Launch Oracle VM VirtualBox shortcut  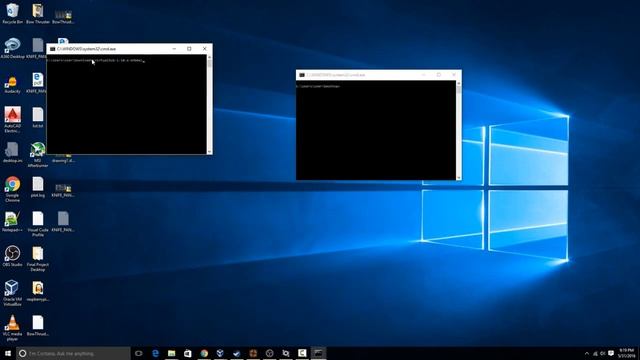point(12,293)
